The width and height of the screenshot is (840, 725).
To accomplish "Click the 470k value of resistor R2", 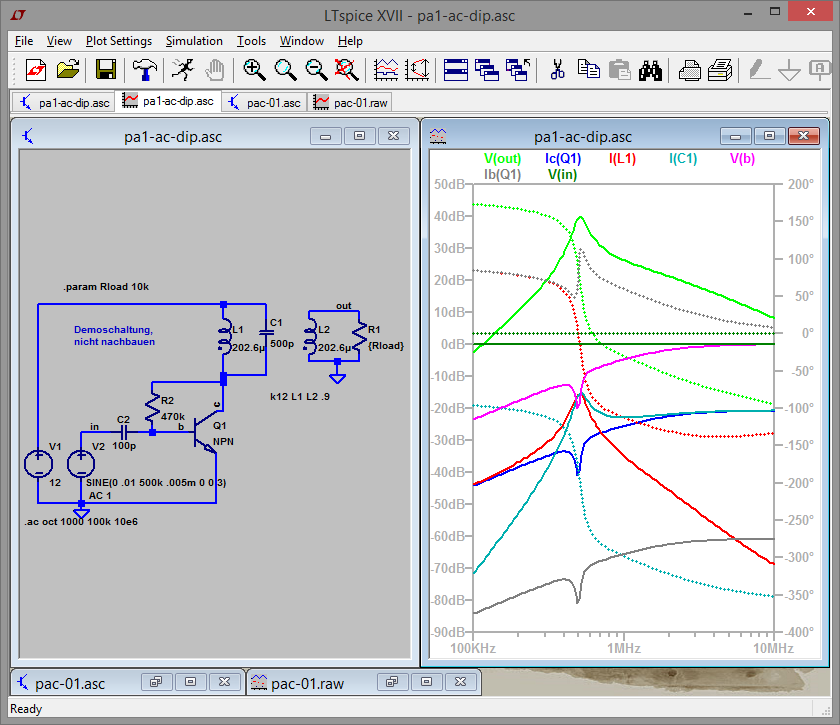I will pos(172,416).
